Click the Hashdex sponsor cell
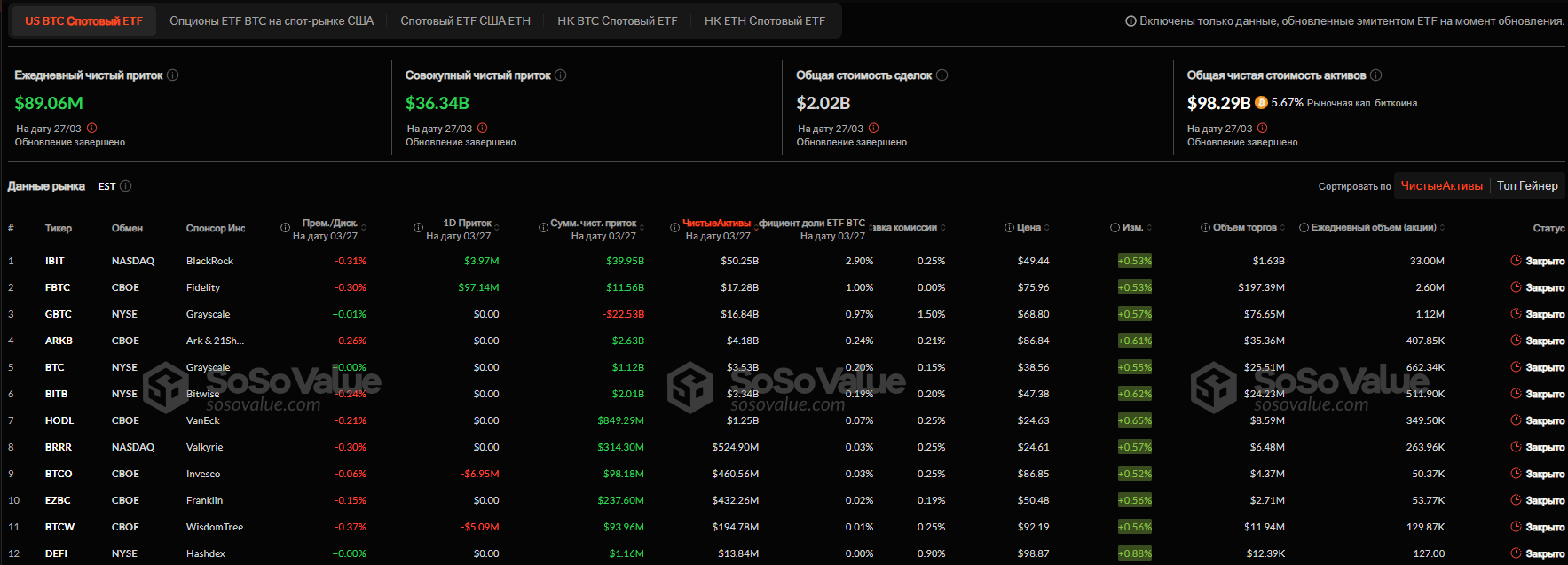 tap(206, 553)
